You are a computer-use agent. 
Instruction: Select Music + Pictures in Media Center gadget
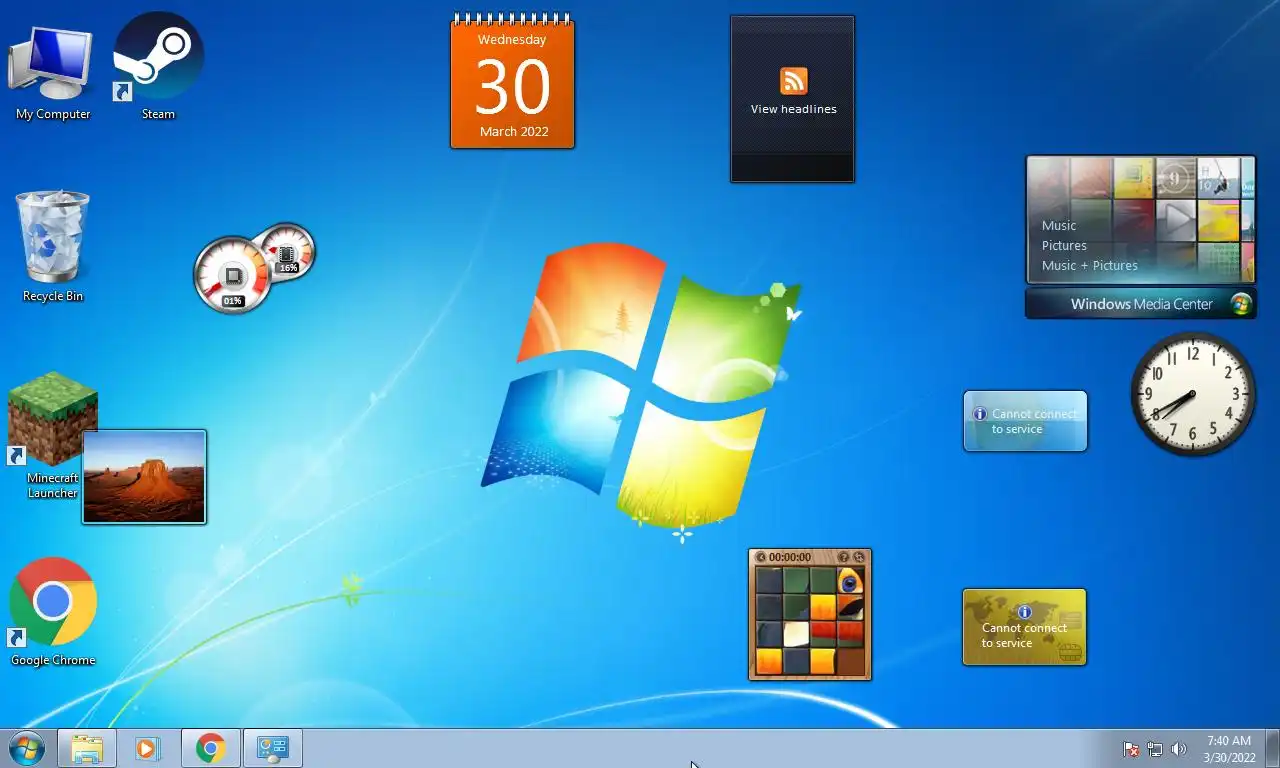pos(1090,265)
